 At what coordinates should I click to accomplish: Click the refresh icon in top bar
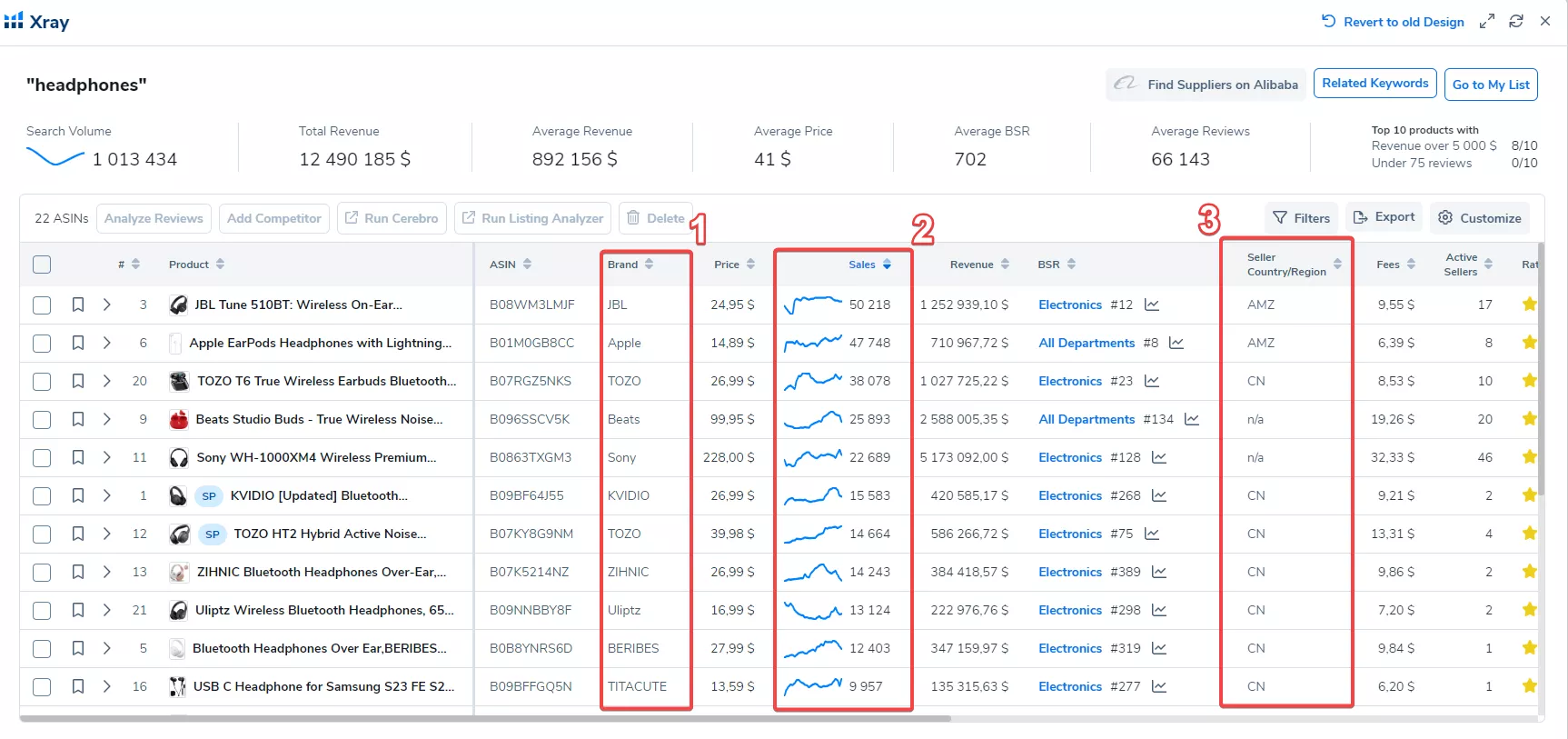point(1516,21)
